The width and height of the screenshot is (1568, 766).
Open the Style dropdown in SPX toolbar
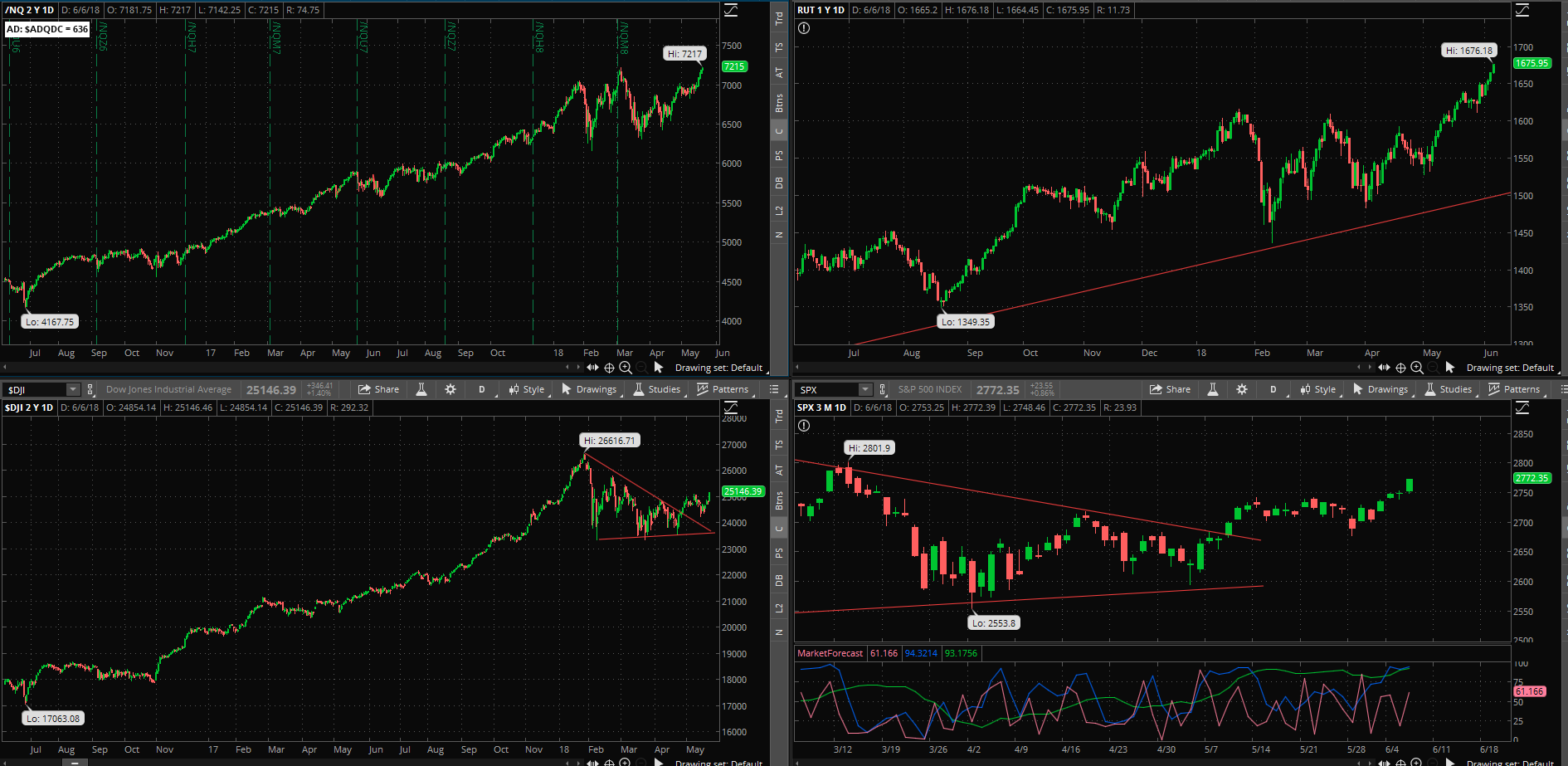[1318, 389]
